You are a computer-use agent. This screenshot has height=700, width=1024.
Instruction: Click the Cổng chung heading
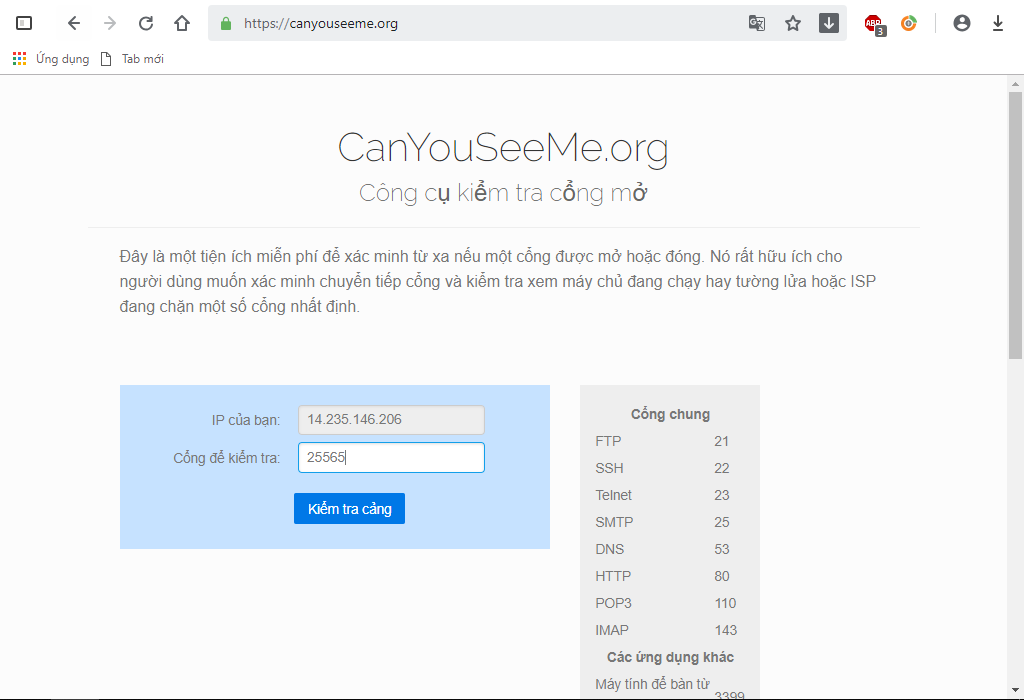coord(670,414)
